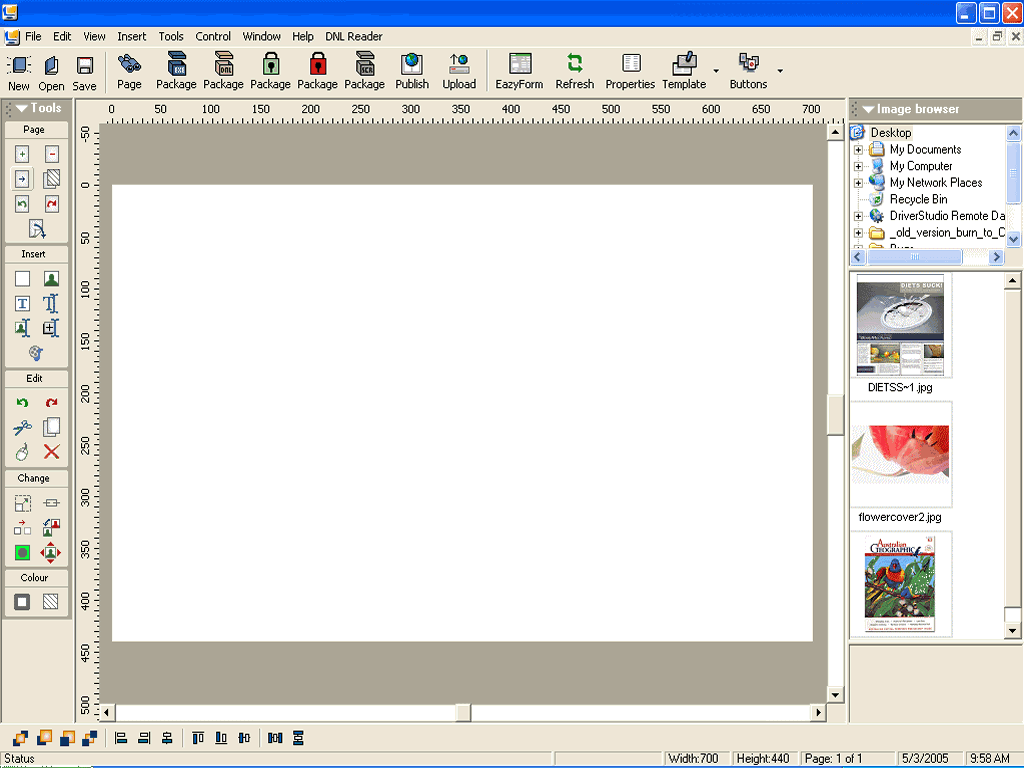Screen dimensions: 1024x768
Task: Click the Open file icon
Action: pos(51,65)
